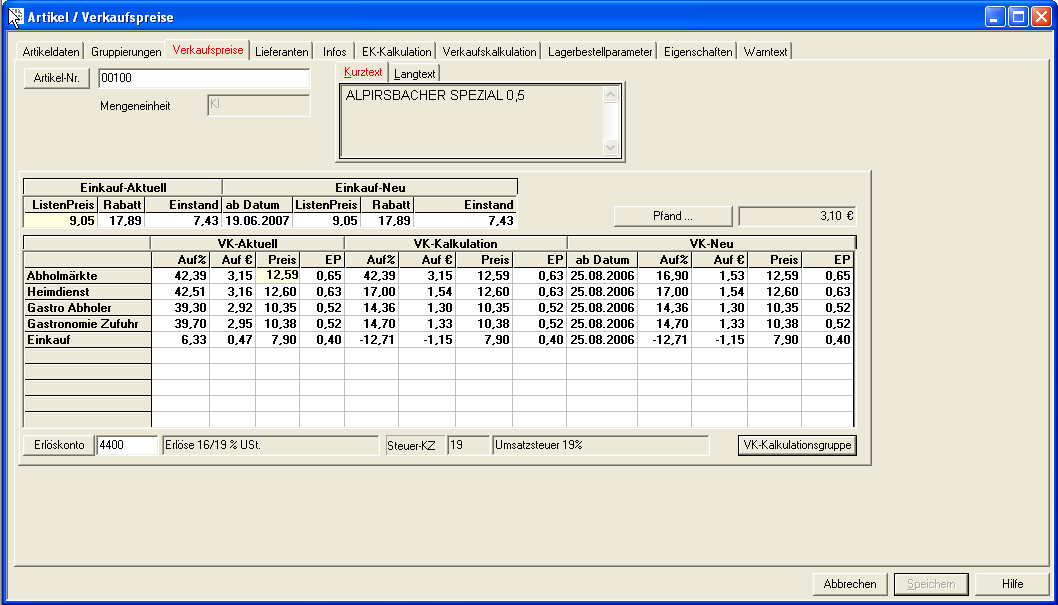Click the application icon in title bar
The width and height of the screenshot is (1058, 605).
point(15,17)
